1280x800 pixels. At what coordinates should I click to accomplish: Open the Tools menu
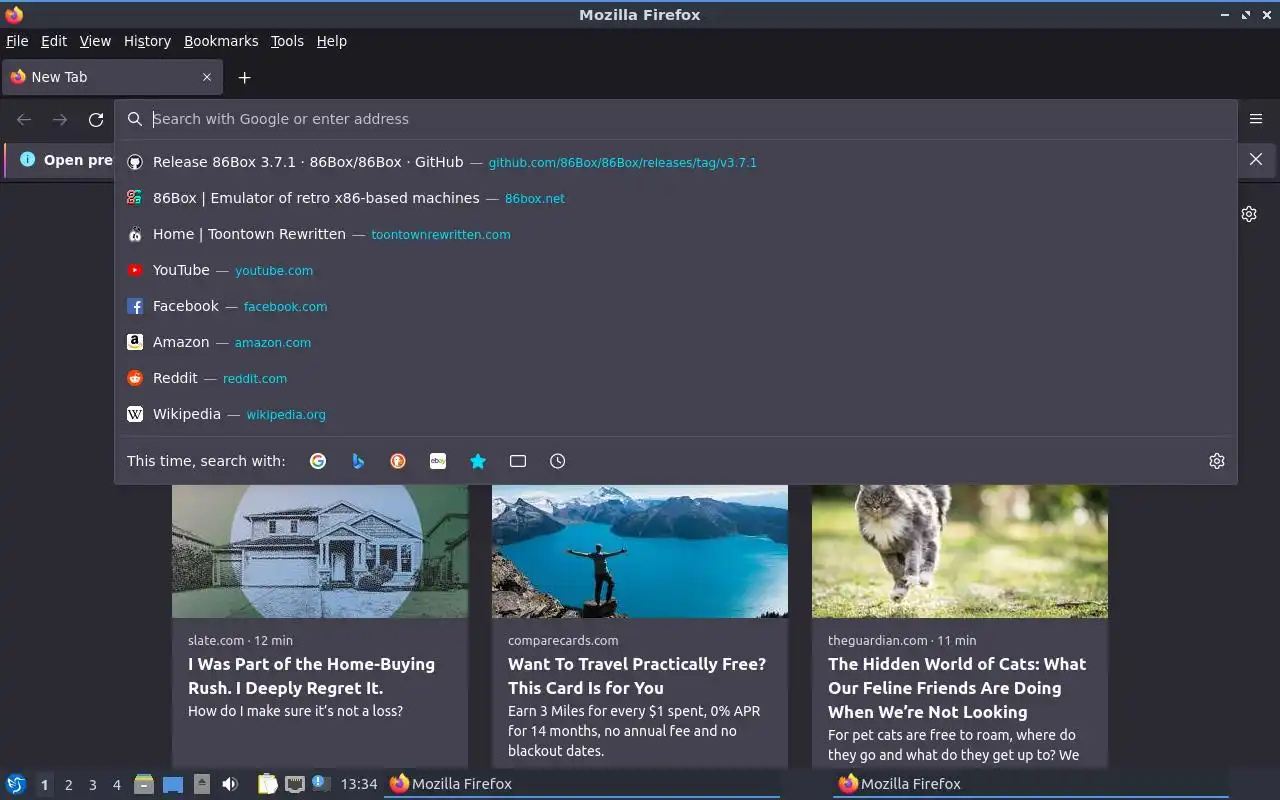point(287,41)
